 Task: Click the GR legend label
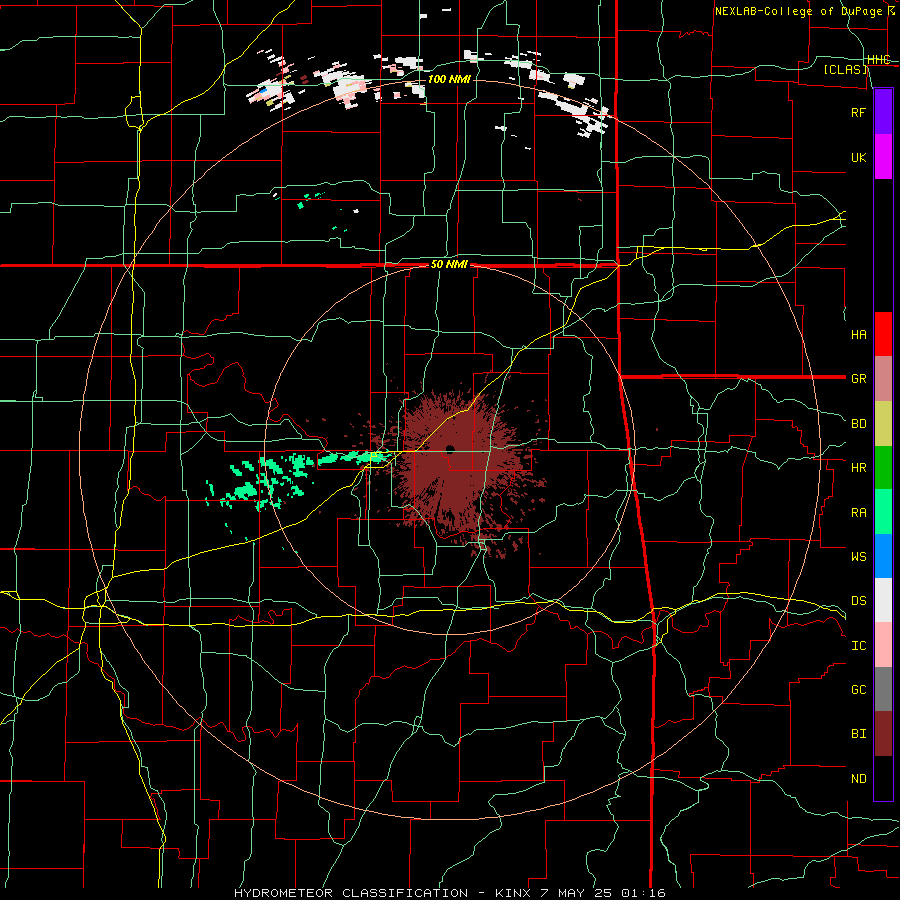pyautogui.click(x=858, y=379)
